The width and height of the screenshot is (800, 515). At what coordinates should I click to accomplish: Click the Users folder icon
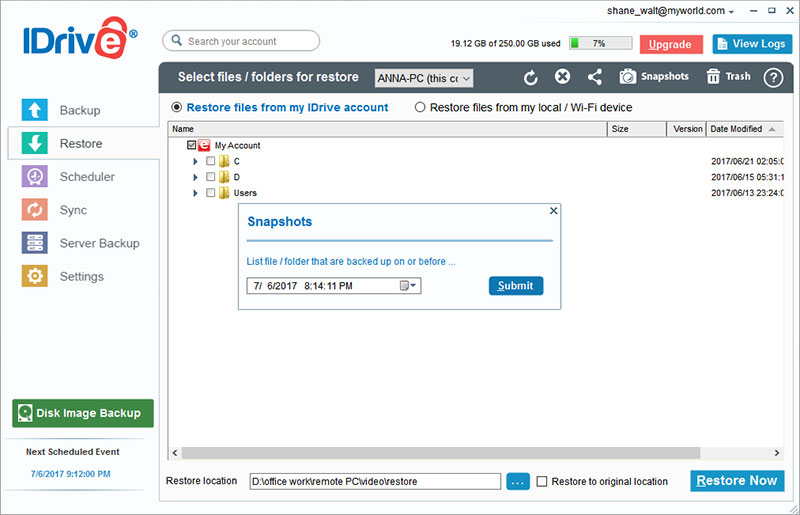point(224,193)
